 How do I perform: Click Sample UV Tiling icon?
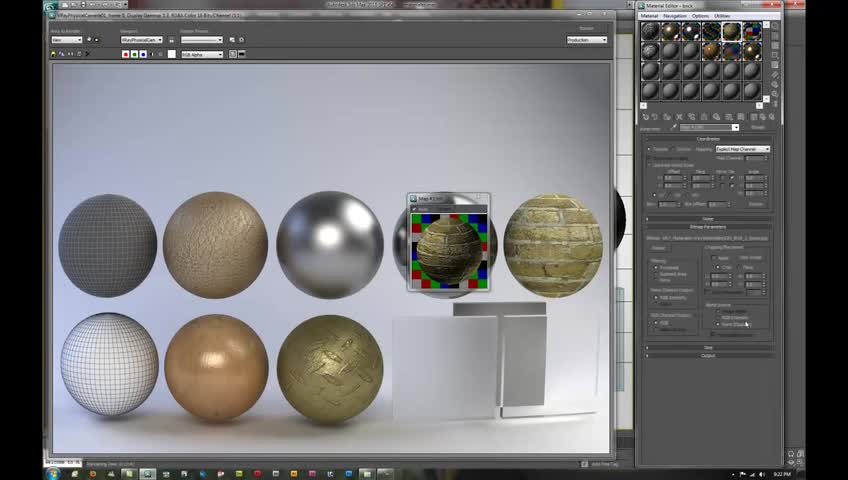click(775, 55)
